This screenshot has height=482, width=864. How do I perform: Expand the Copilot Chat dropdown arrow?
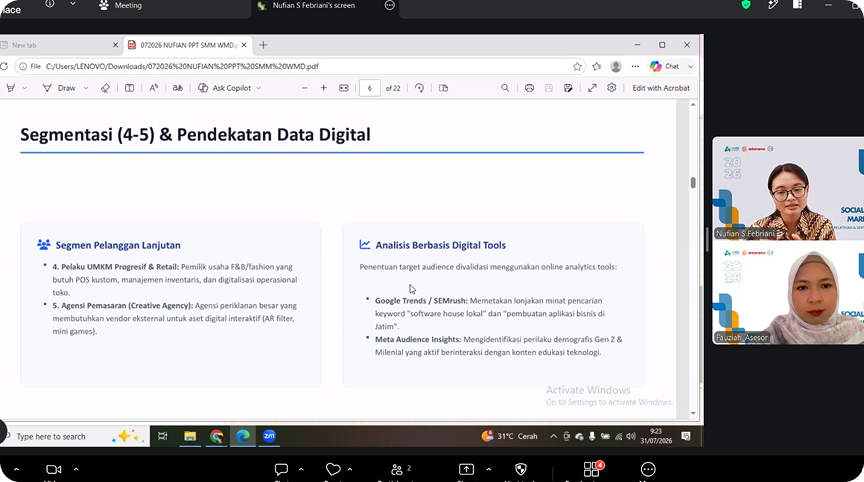coord(690,66)
